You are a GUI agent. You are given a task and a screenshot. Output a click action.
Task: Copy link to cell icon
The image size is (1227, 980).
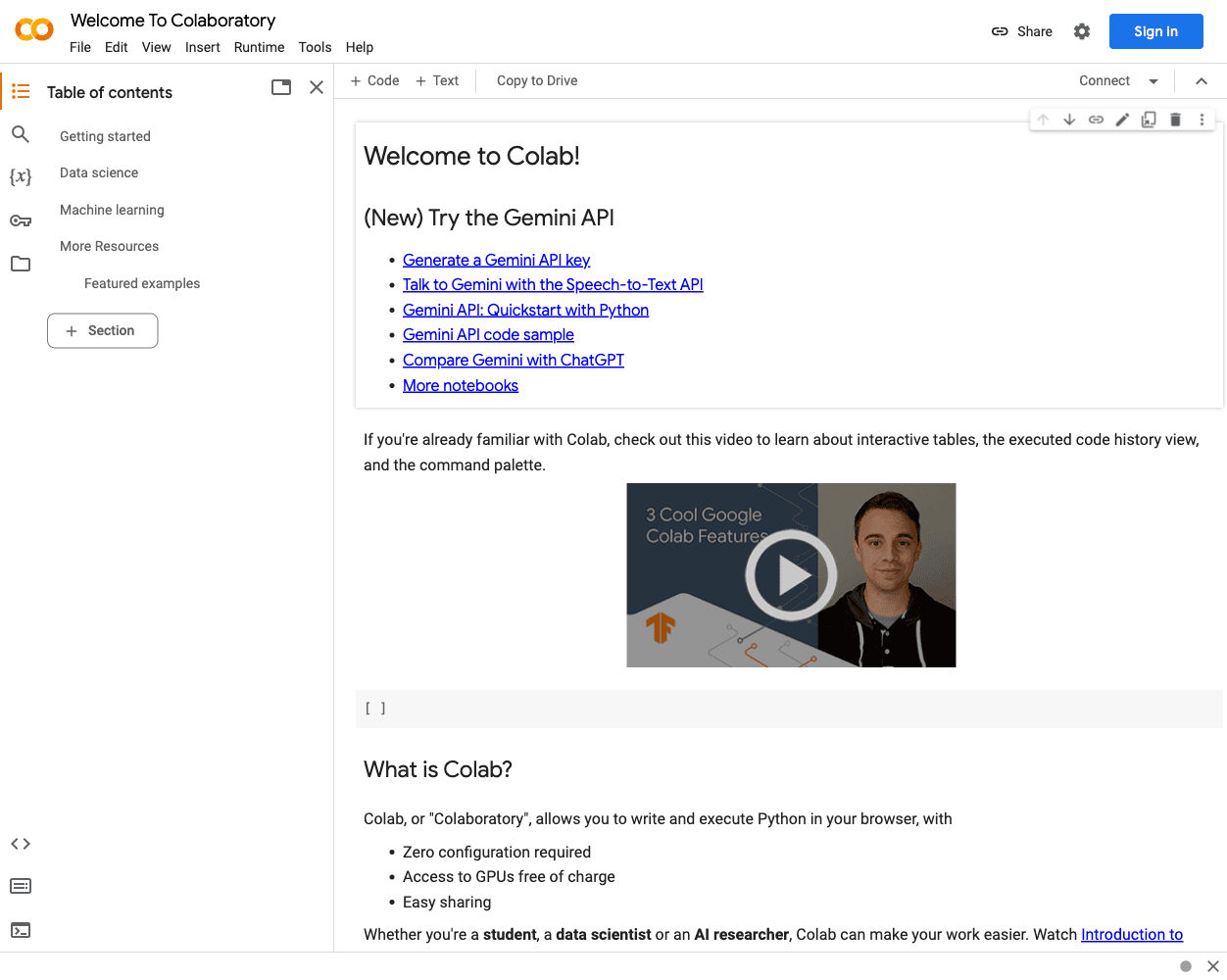pos(1096,120)
